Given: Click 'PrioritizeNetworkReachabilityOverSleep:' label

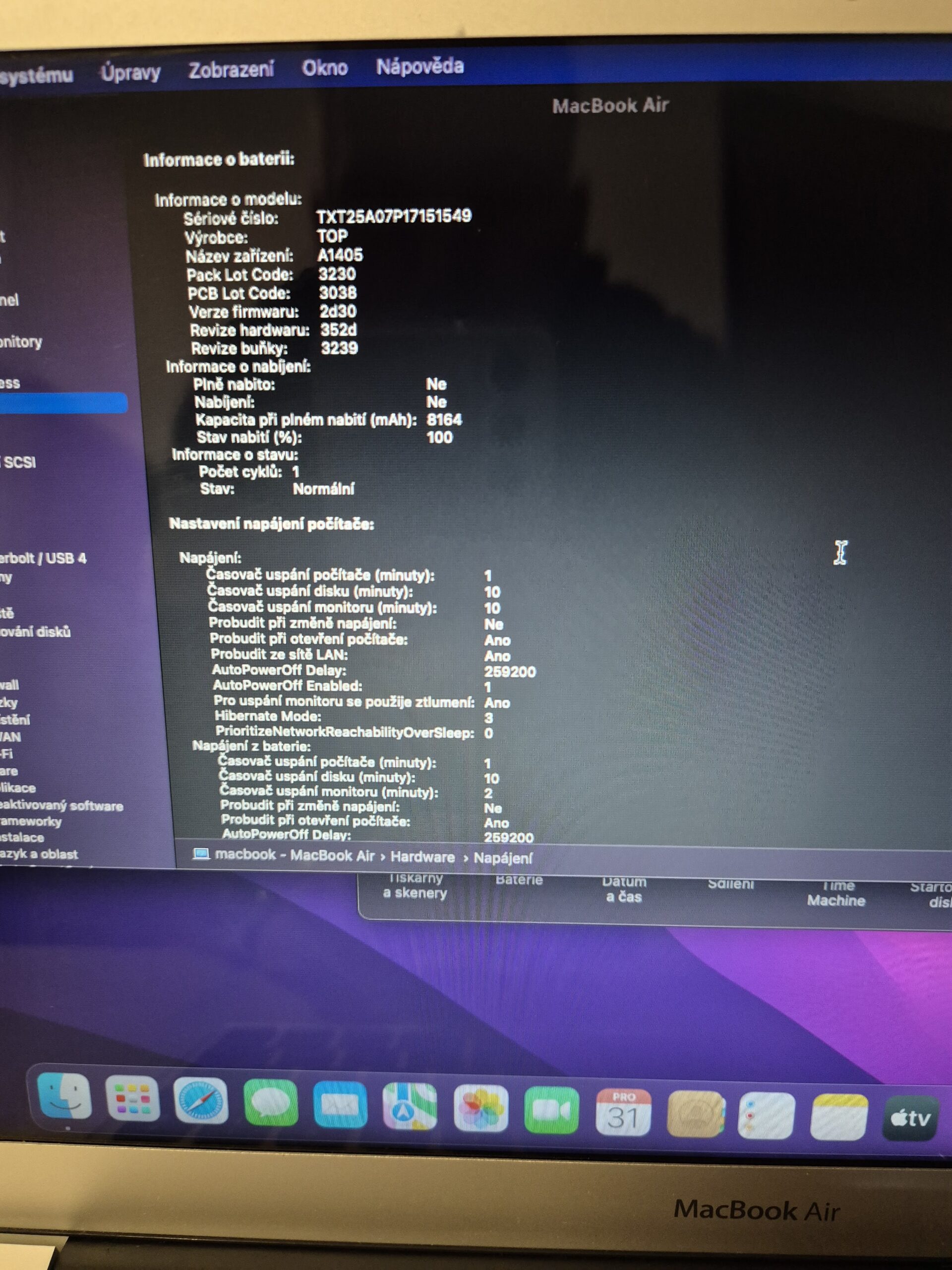Looking at the screenshot, I should click(x=345, y=732).
